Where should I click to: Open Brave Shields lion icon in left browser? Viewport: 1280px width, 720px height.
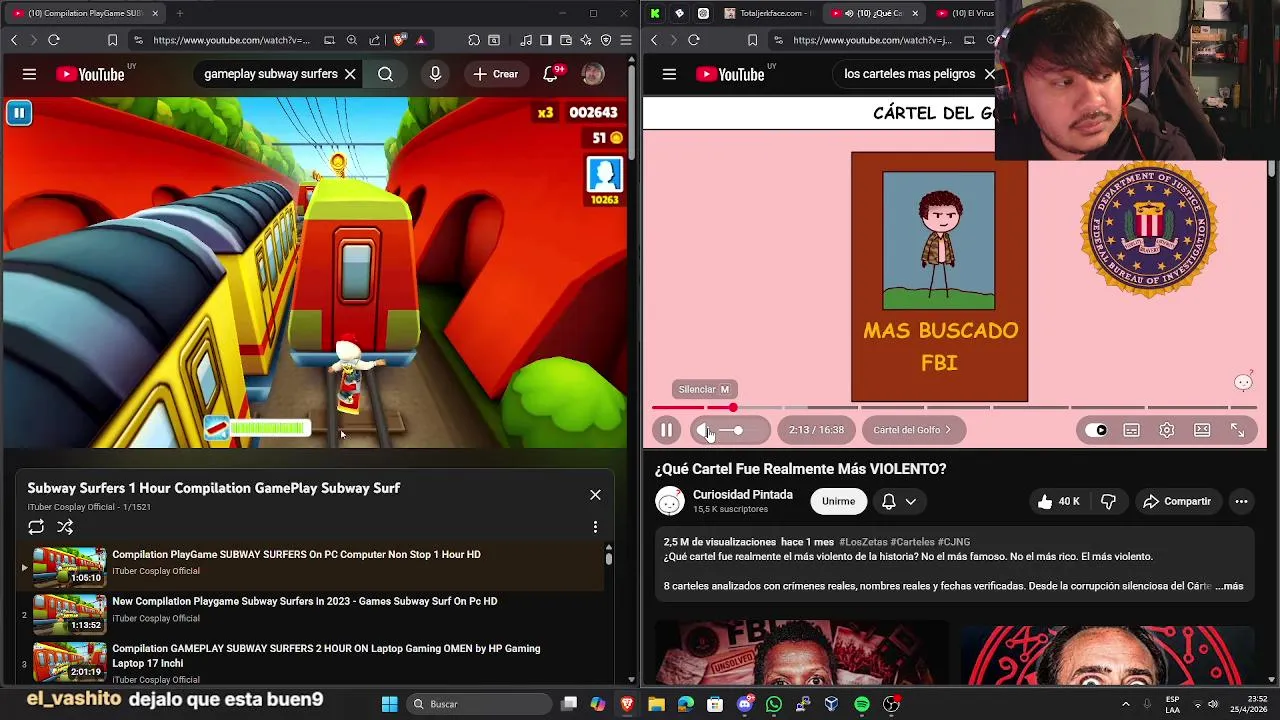(x=400, y=40)
